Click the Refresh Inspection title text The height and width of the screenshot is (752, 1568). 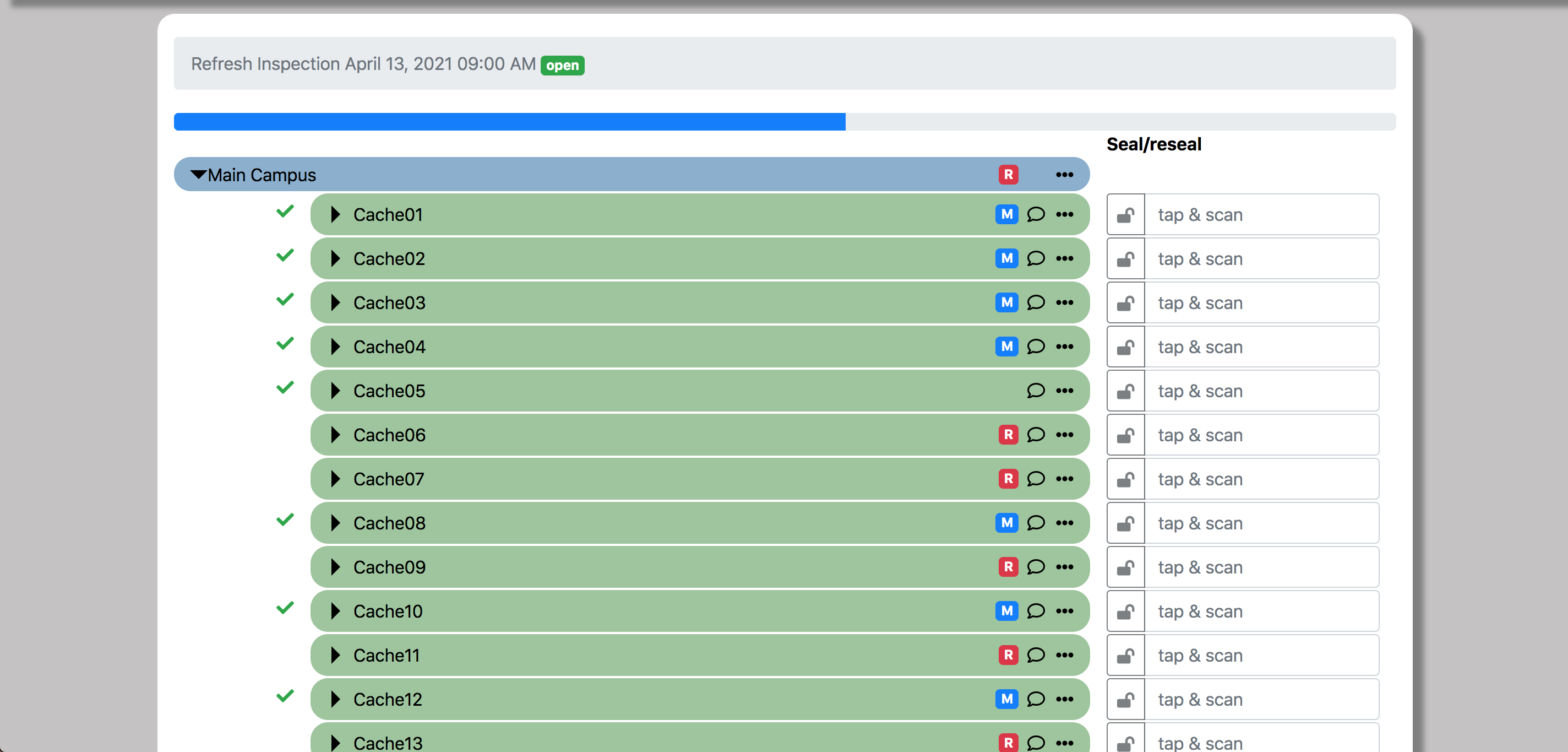pyautogui.click(x=363, y=64)
